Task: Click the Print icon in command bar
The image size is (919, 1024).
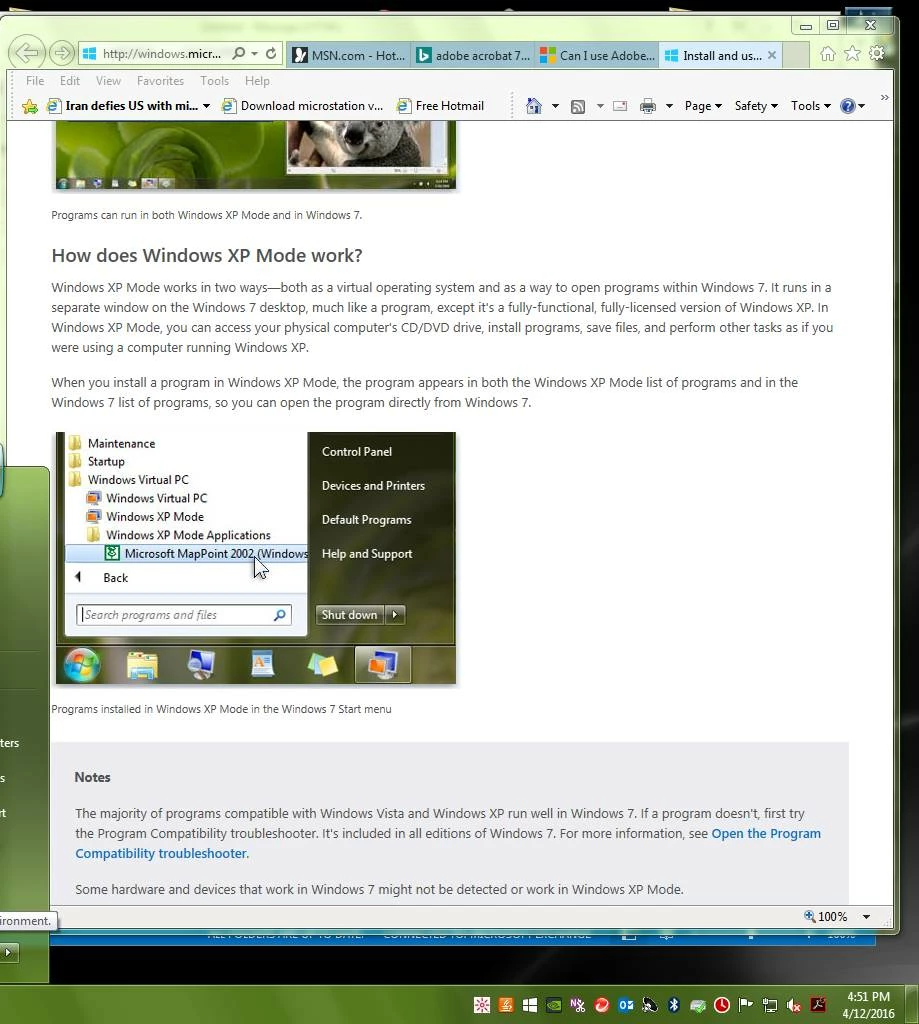Action: (x=647, y=106)
